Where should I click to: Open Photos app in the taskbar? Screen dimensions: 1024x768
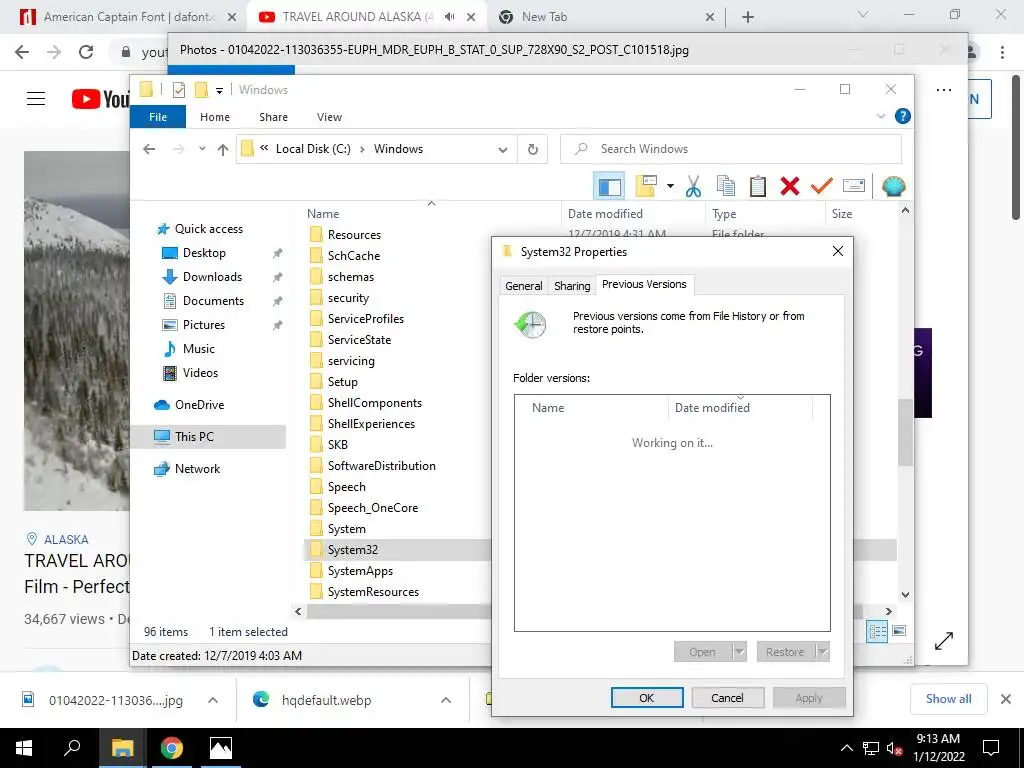point(221,748)
